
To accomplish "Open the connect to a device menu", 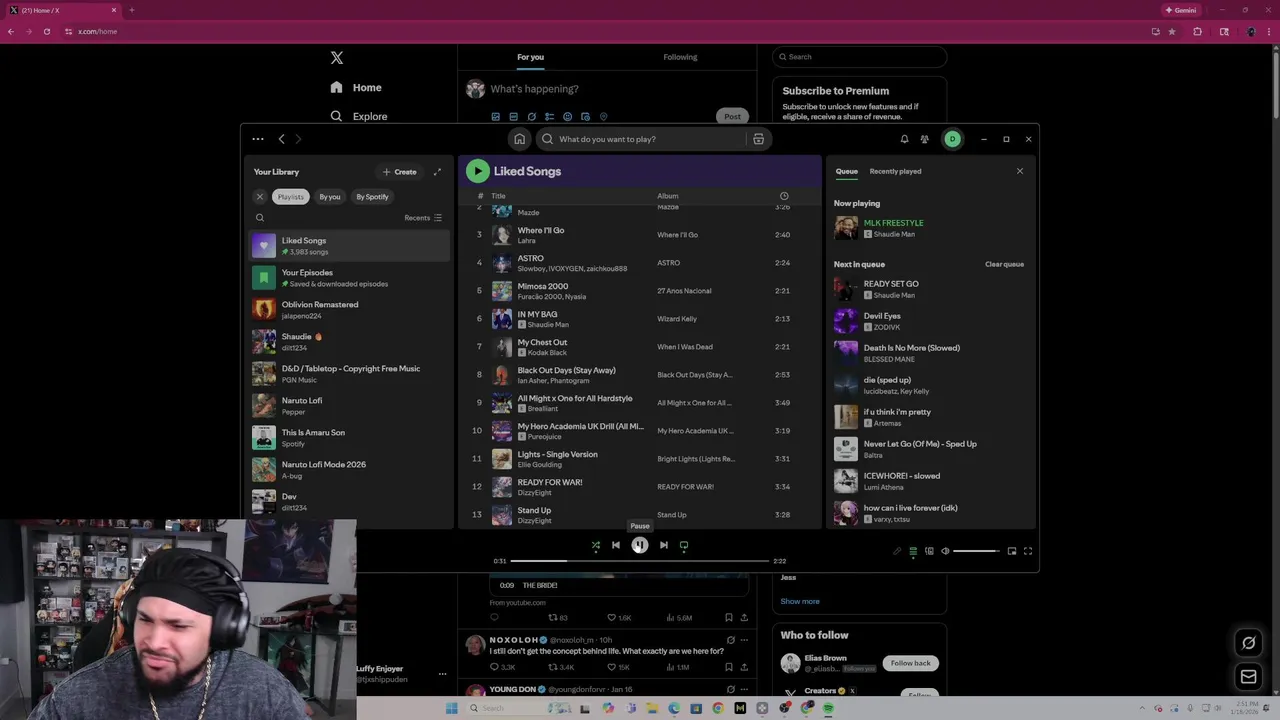I will click(x=929, y=551).
